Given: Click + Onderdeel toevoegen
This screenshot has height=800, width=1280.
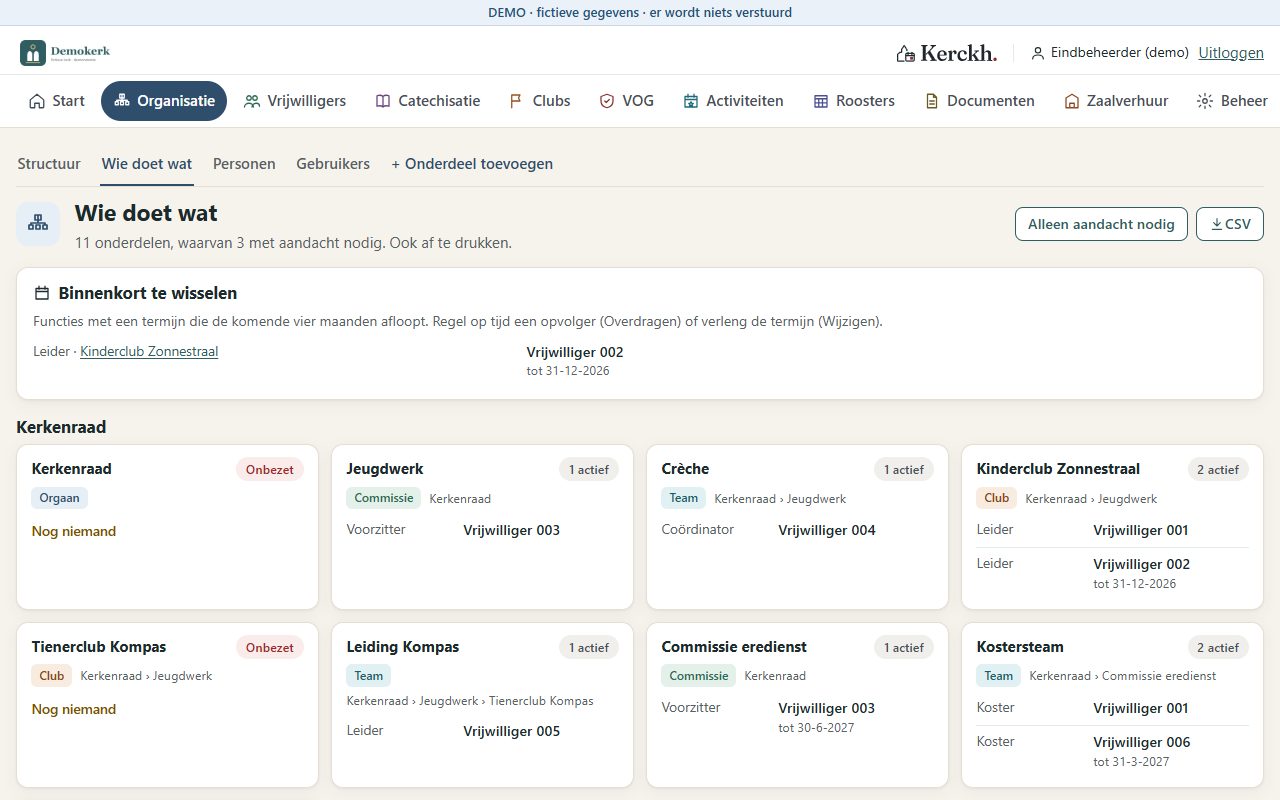Looking at the screenshot, I should click(x=472, y=164).
